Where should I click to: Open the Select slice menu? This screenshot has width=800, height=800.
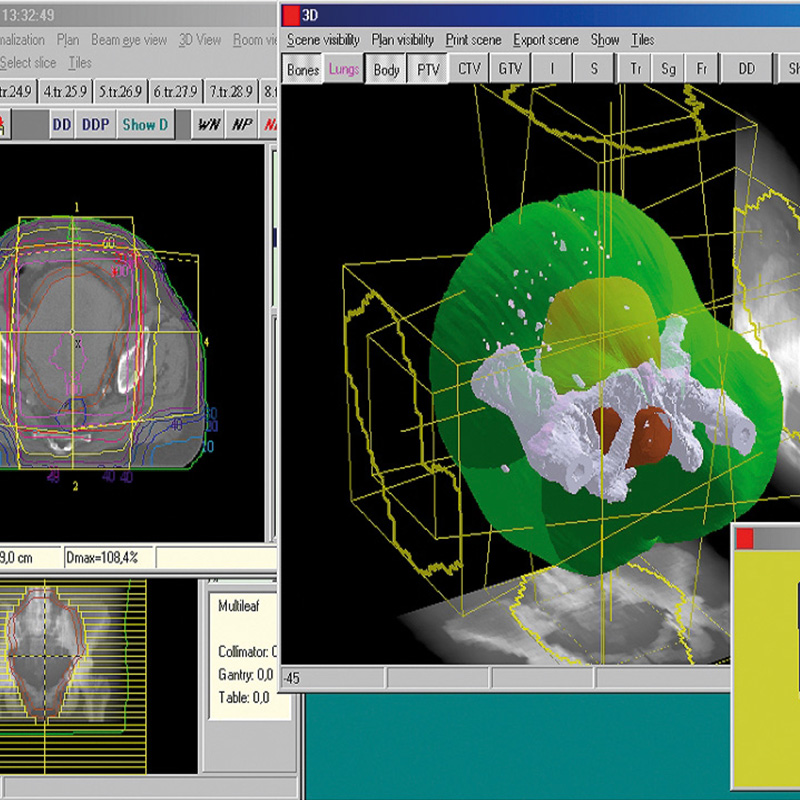[x=28, y=63]
